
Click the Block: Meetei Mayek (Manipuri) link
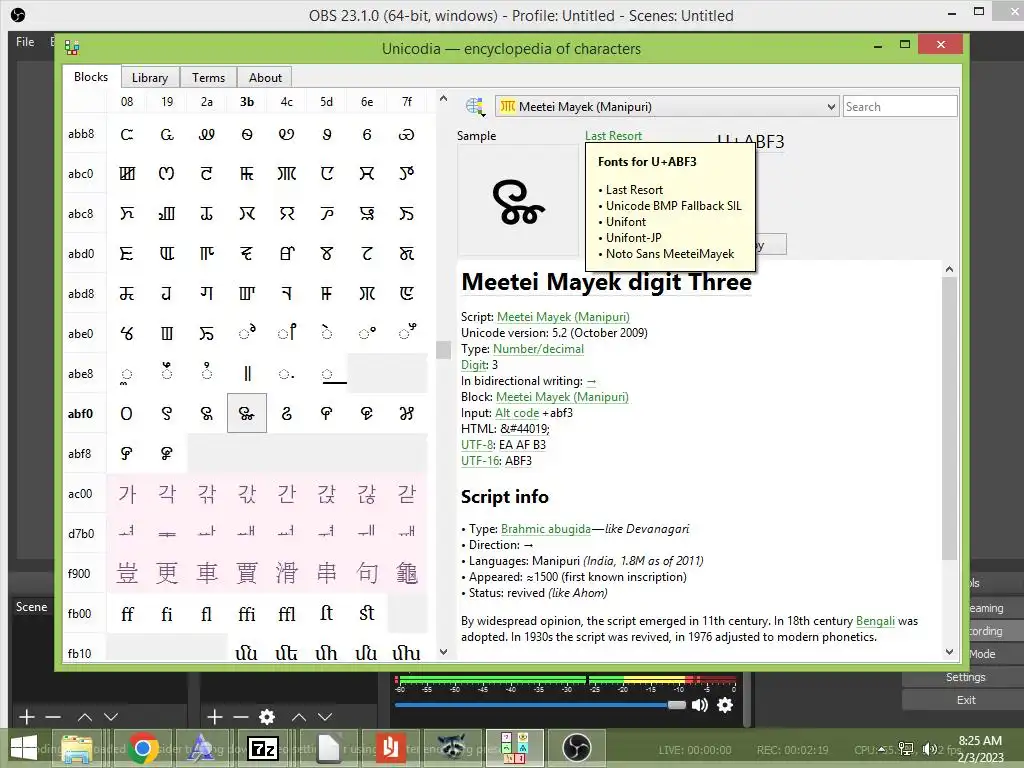[x=562, y=396]
